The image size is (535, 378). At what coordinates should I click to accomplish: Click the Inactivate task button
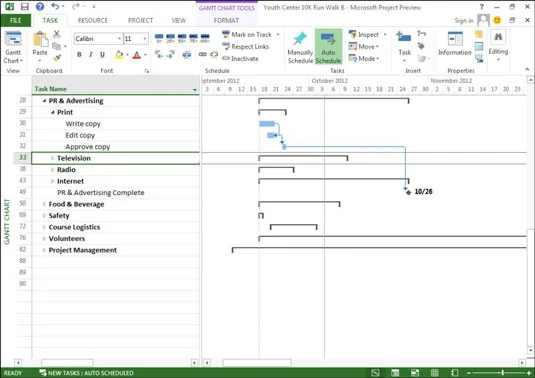tap(241, 58)
